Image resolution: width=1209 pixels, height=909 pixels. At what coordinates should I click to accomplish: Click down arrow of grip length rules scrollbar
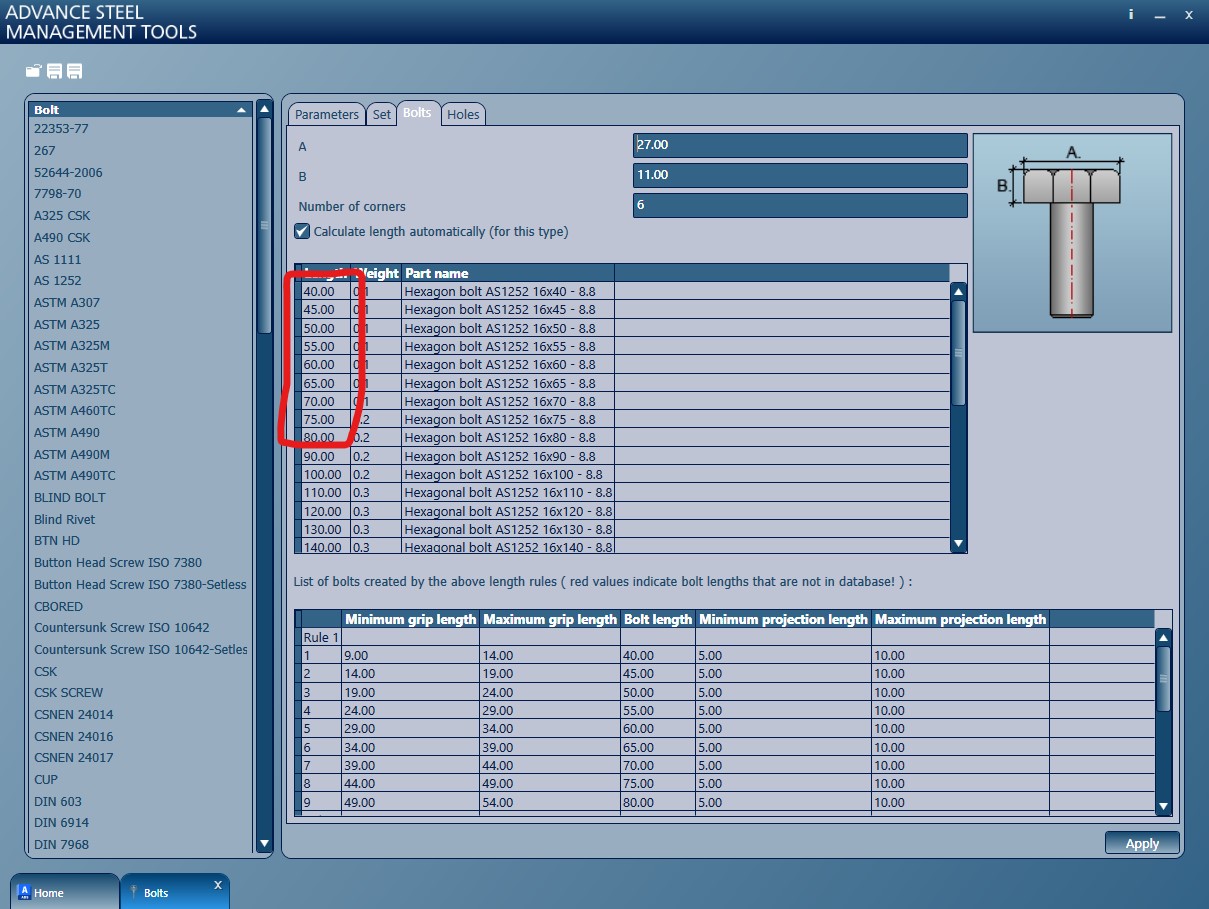1163,805
